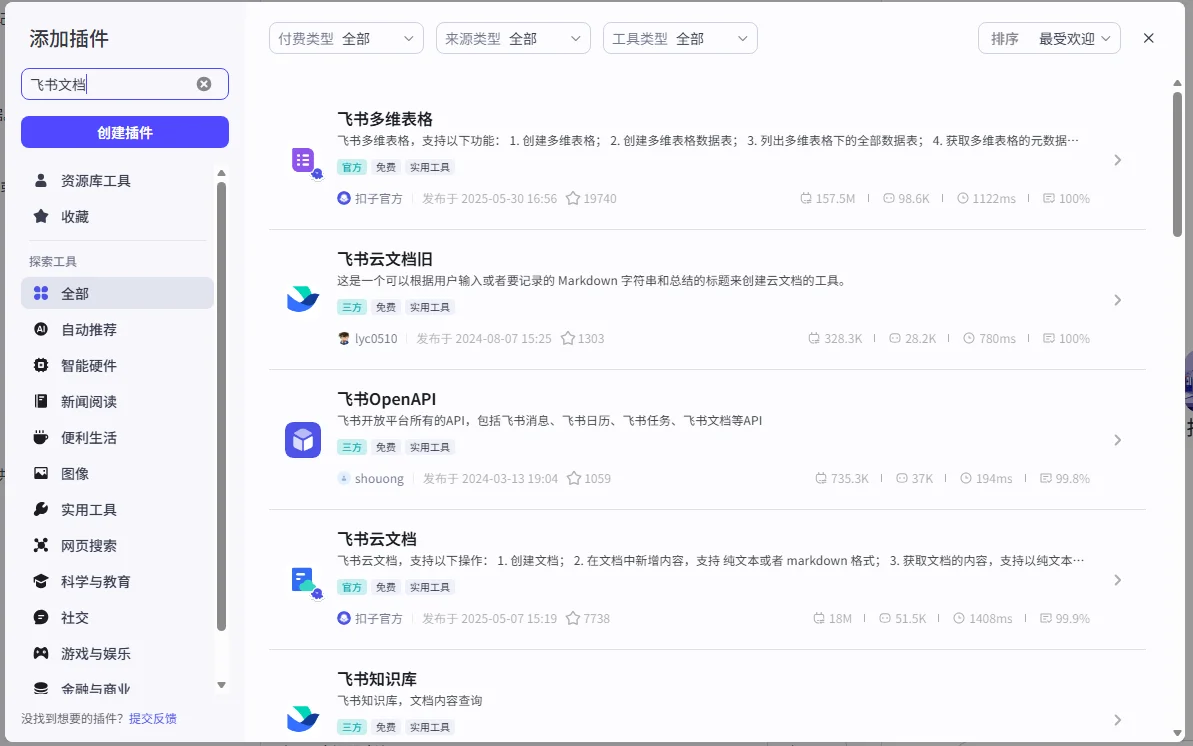Click the 1408ms response time
Viewport: 1193px width, 746px height.
coord(983,618)
